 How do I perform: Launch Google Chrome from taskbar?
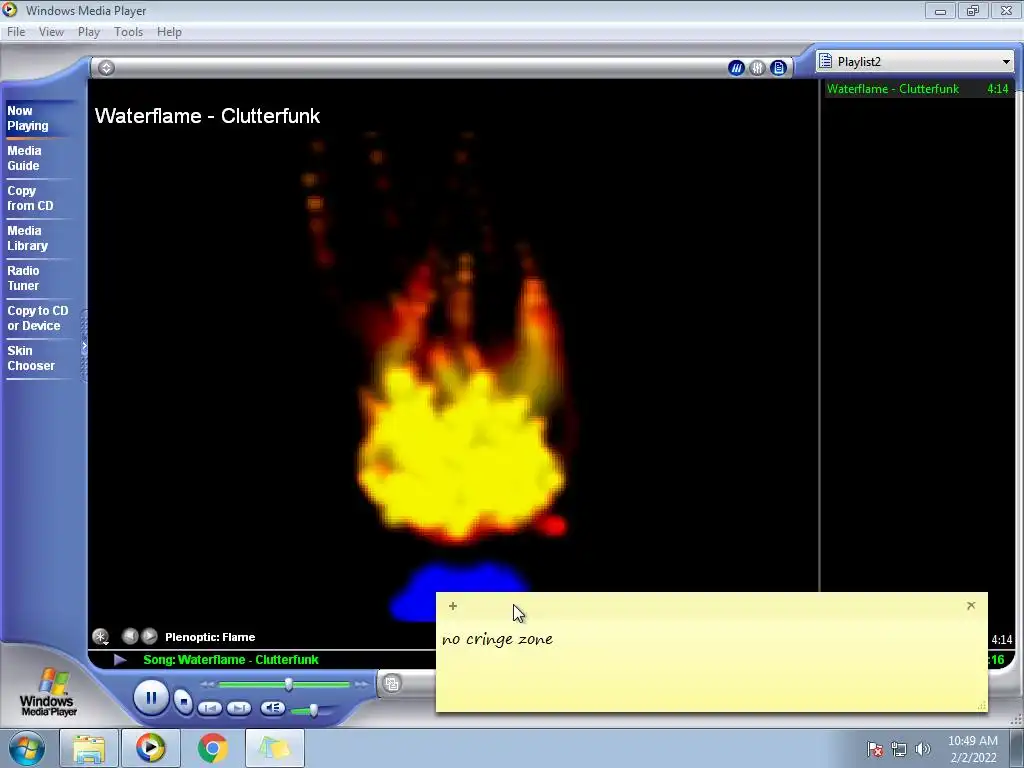coord(212,748)
